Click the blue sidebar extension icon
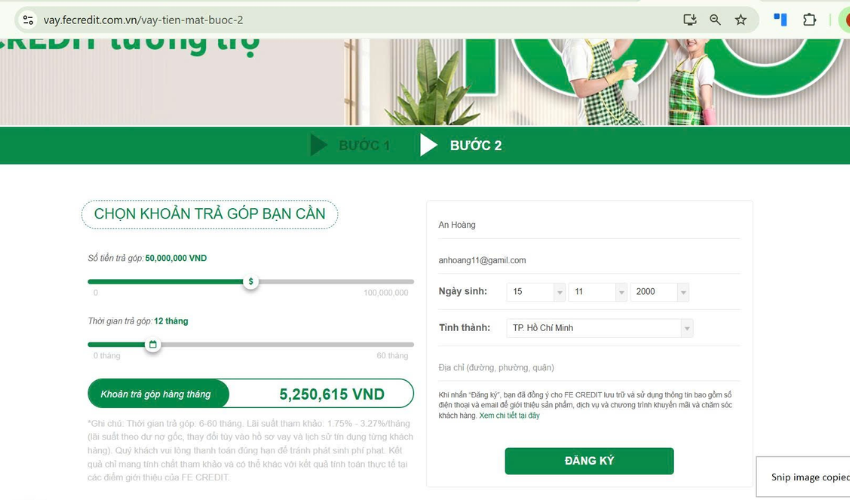 pos(780,20)
